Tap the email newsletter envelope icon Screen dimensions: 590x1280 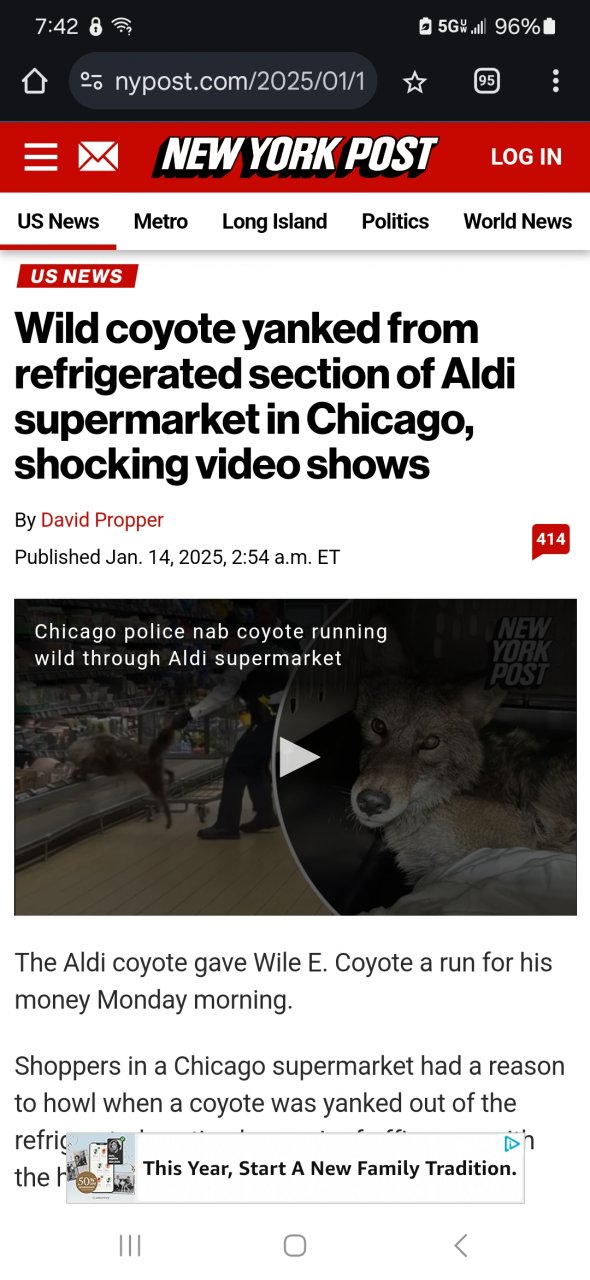tap(98, 157)
